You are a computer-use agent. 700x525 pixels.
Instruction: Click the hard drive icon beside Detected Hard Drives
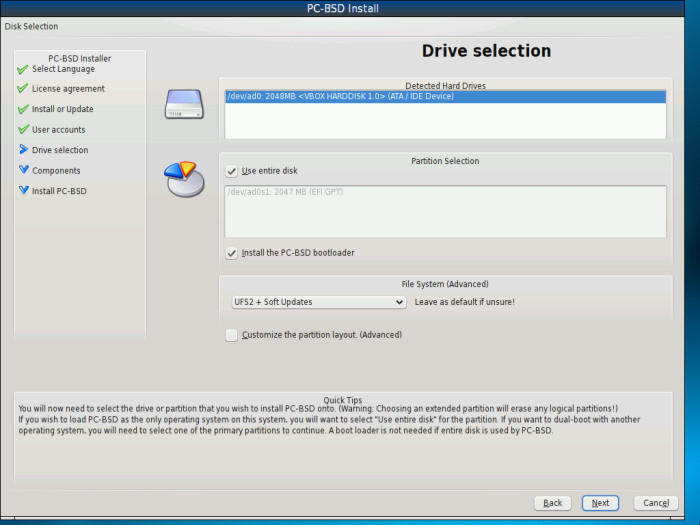(x=184, y=104)
